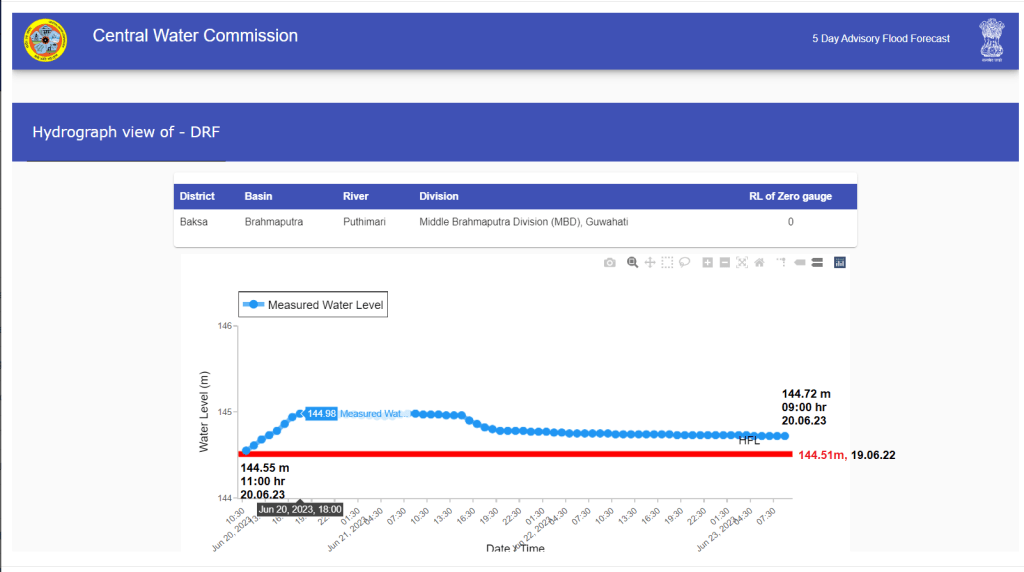
Task: Open the Plotly logo link
Action: click(x=840, y=263)
